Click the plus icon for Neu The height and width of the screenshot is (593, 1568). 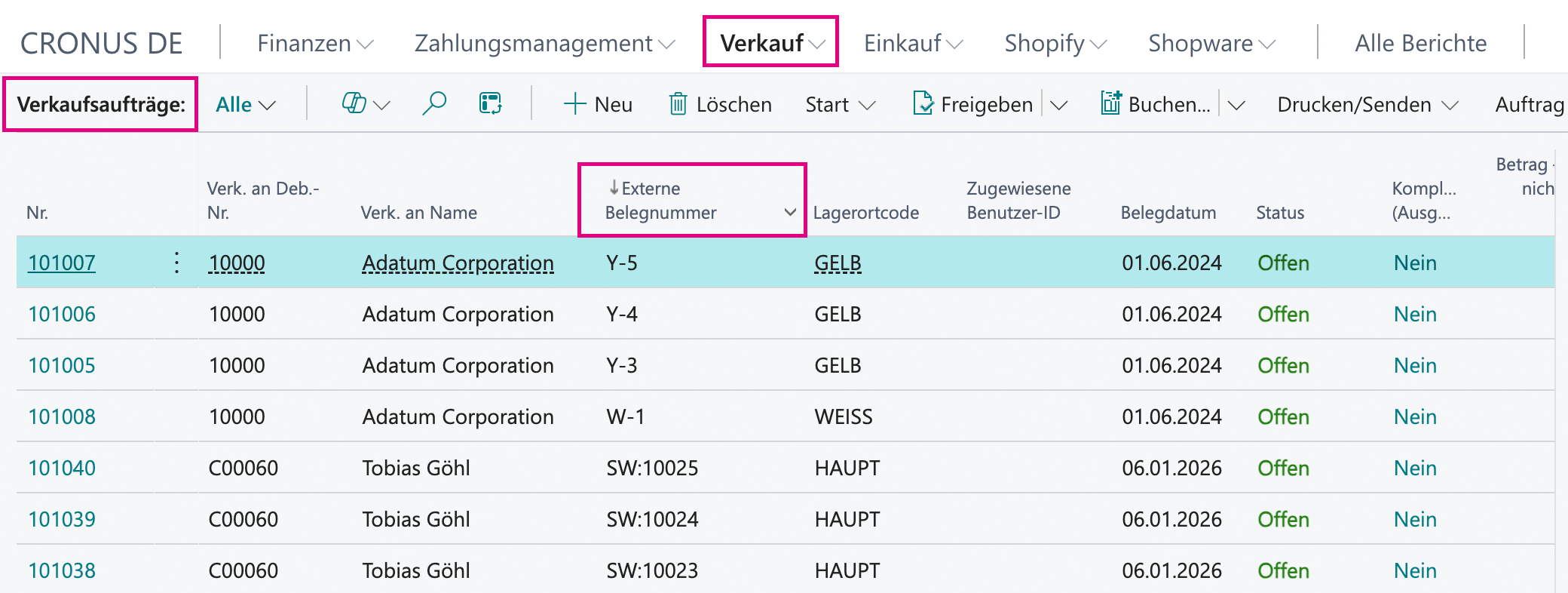pyautogui.click(x=574, y=104)
